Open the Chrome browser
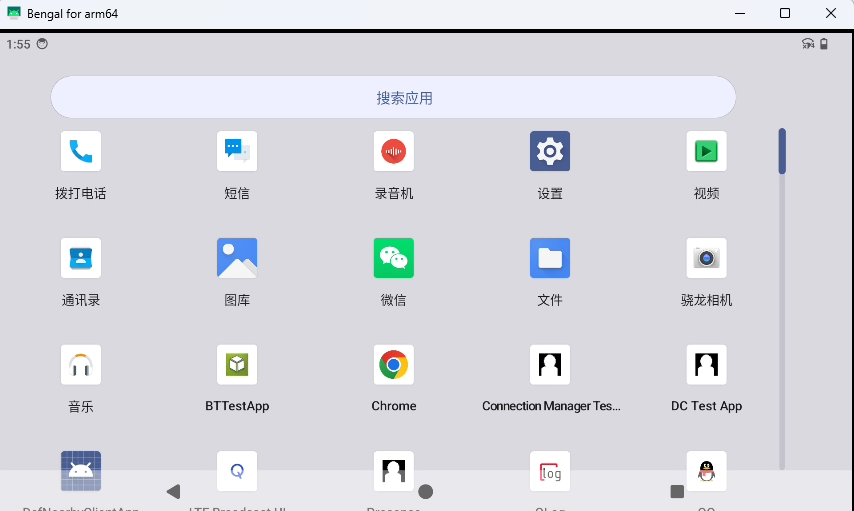This screenshot has height=511, width=854. pos(394,365)
